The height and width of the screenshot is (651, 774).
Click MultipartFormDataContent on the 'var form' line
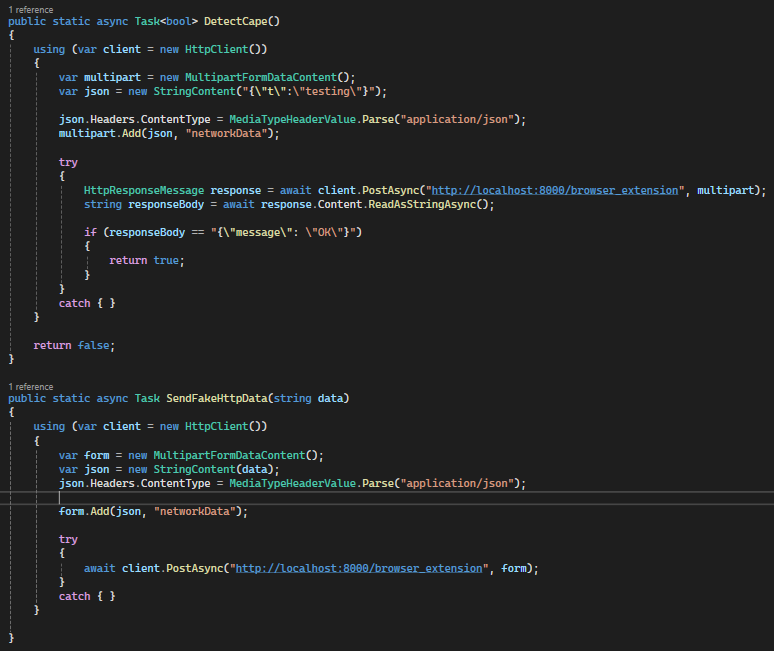coord(229,456)
